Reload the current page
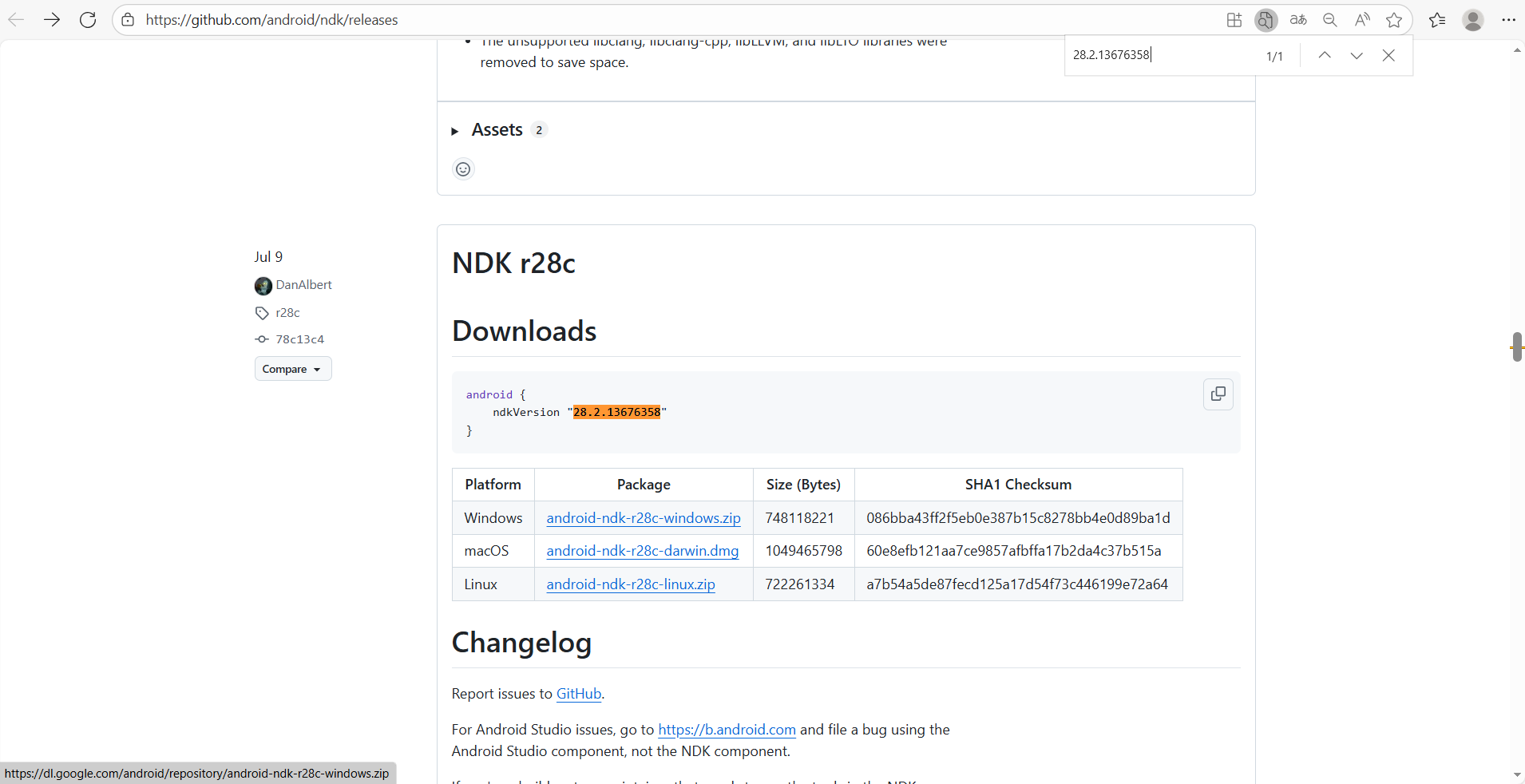Screen dimensions: 1525x784 point(88,20)
